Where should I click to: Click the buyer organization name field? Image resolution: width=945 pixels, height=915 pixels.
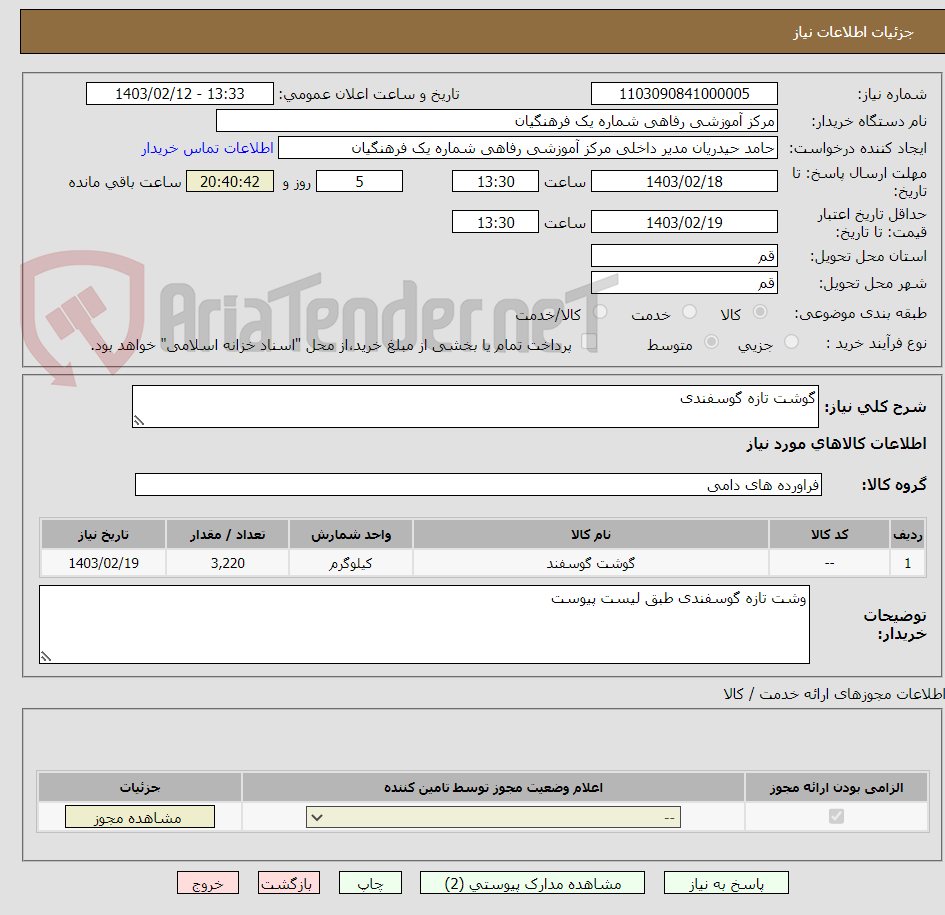(497, 121)
